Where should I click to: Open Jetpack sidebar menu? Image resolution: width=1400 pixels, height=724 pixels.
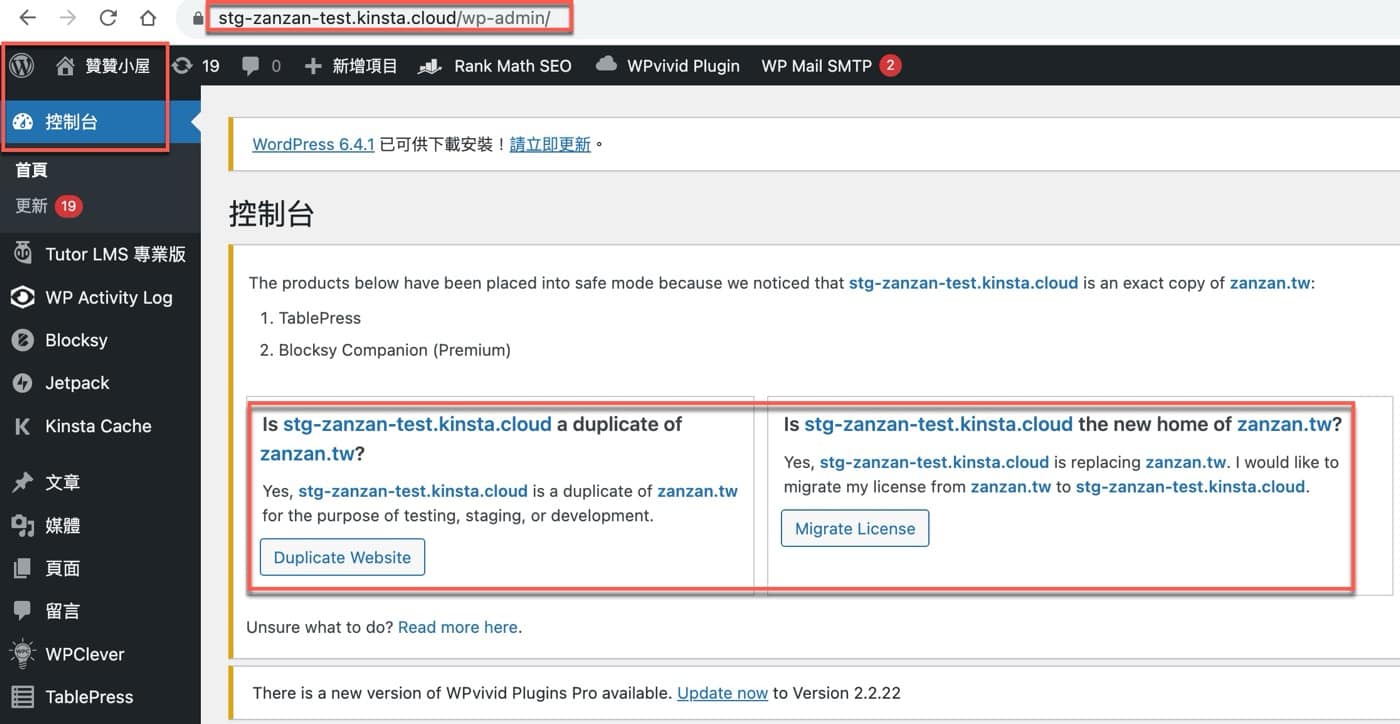[100, 383]
